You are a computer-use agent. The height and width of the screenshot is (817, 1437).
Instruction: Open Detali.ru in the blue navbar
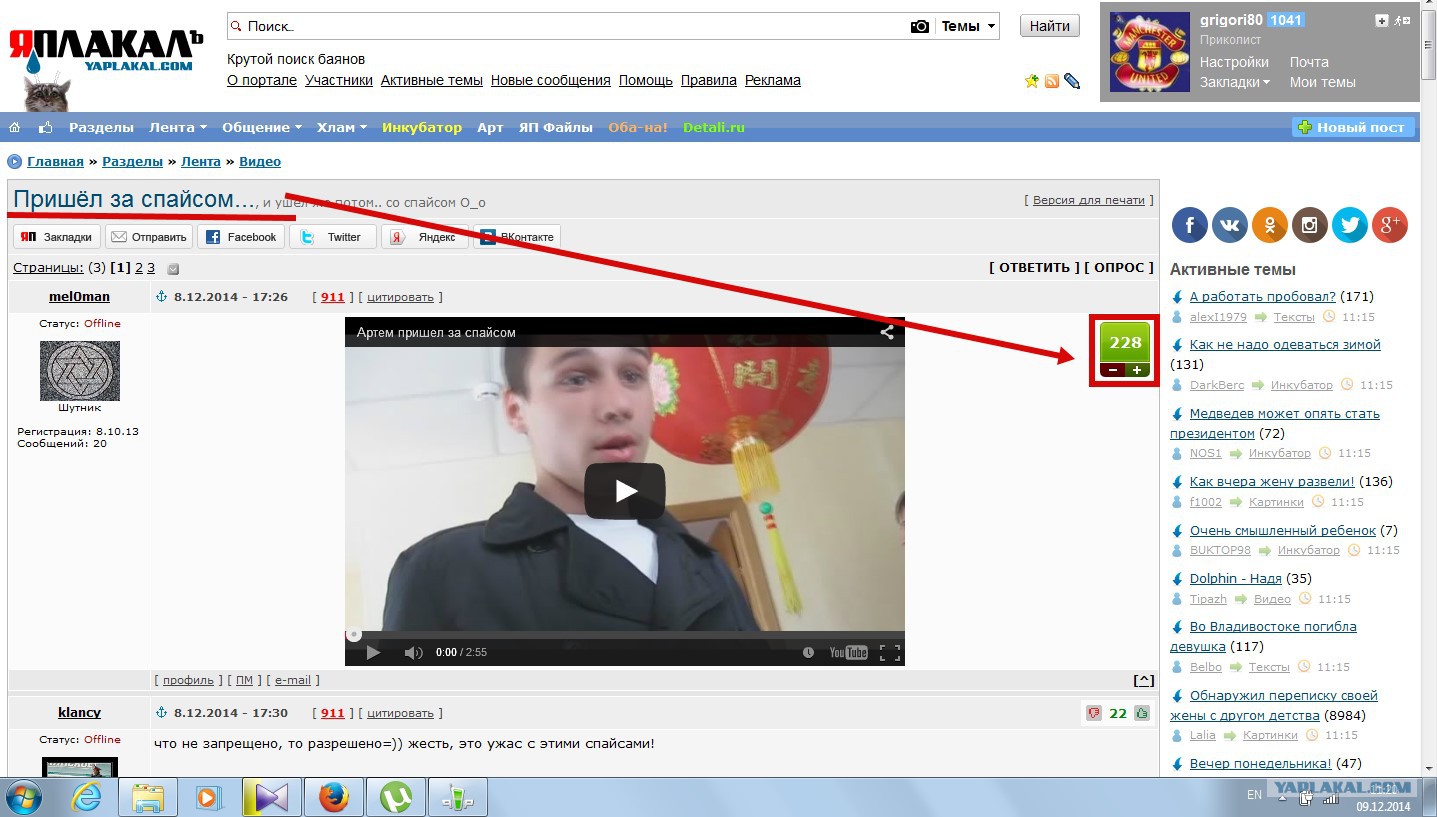714,127
